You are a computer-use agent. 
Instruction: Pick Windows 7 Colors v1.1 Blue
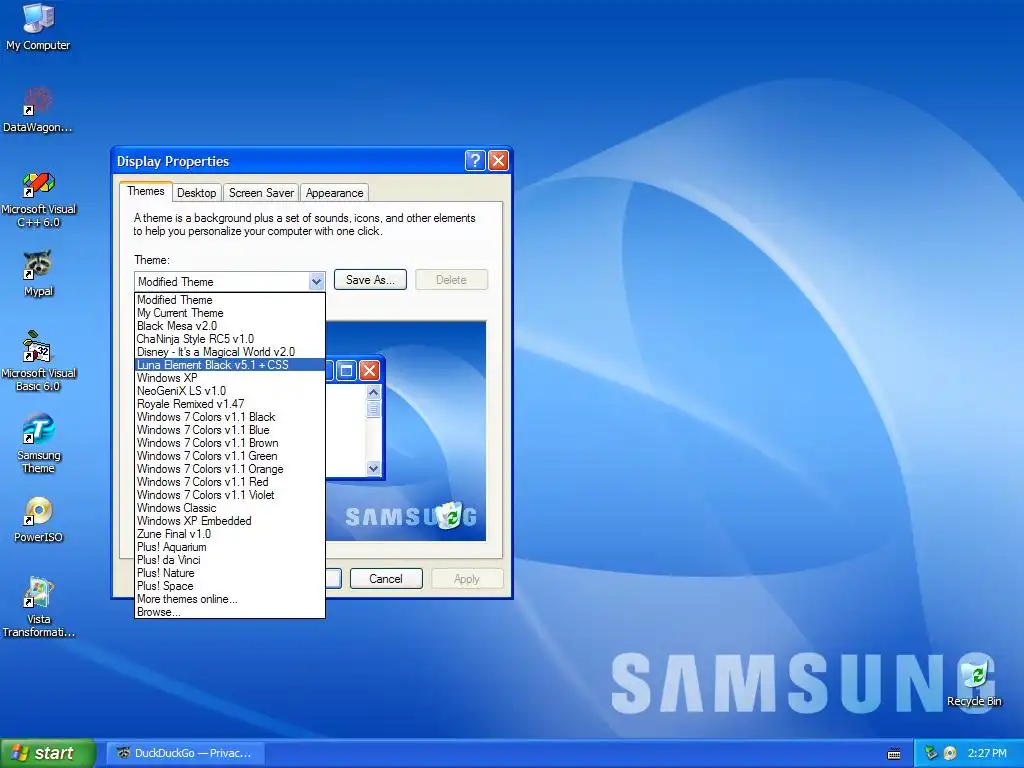(x=230, y=430)
